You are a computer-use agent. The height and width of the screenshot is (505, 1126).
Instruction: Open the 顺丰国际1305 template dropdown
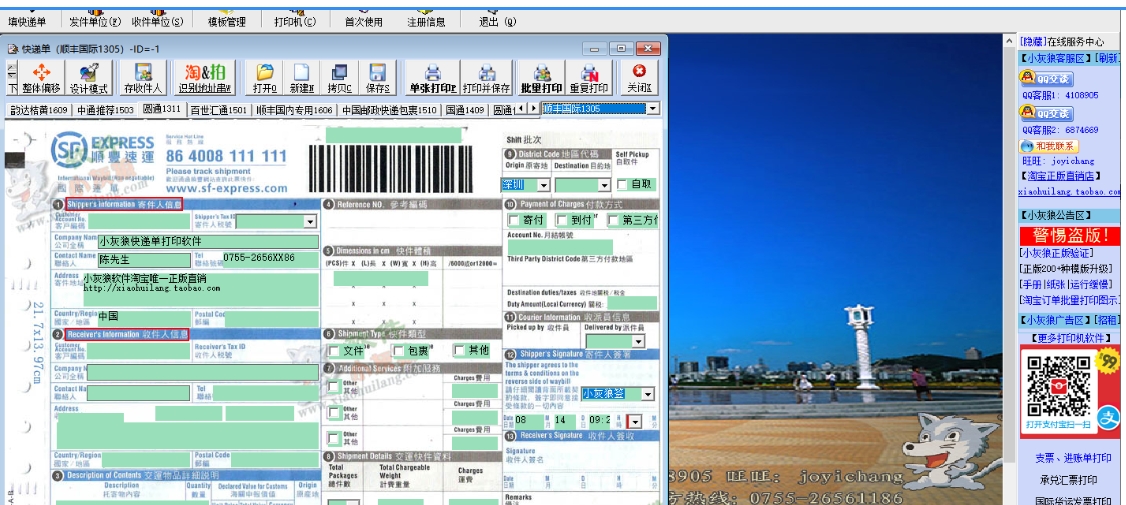pyautogui.click(x=652, y=109)
